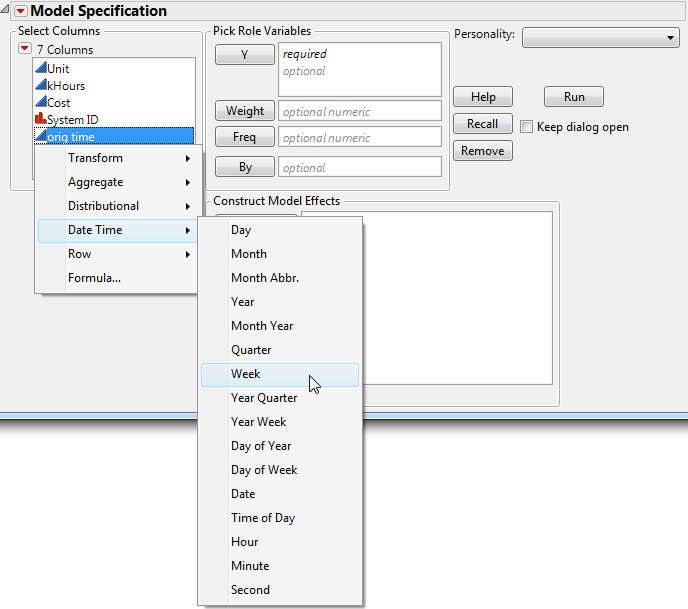Screen dimensions: 688x609
Task: Click the By optional field
Action: click(x=360, y=167)
